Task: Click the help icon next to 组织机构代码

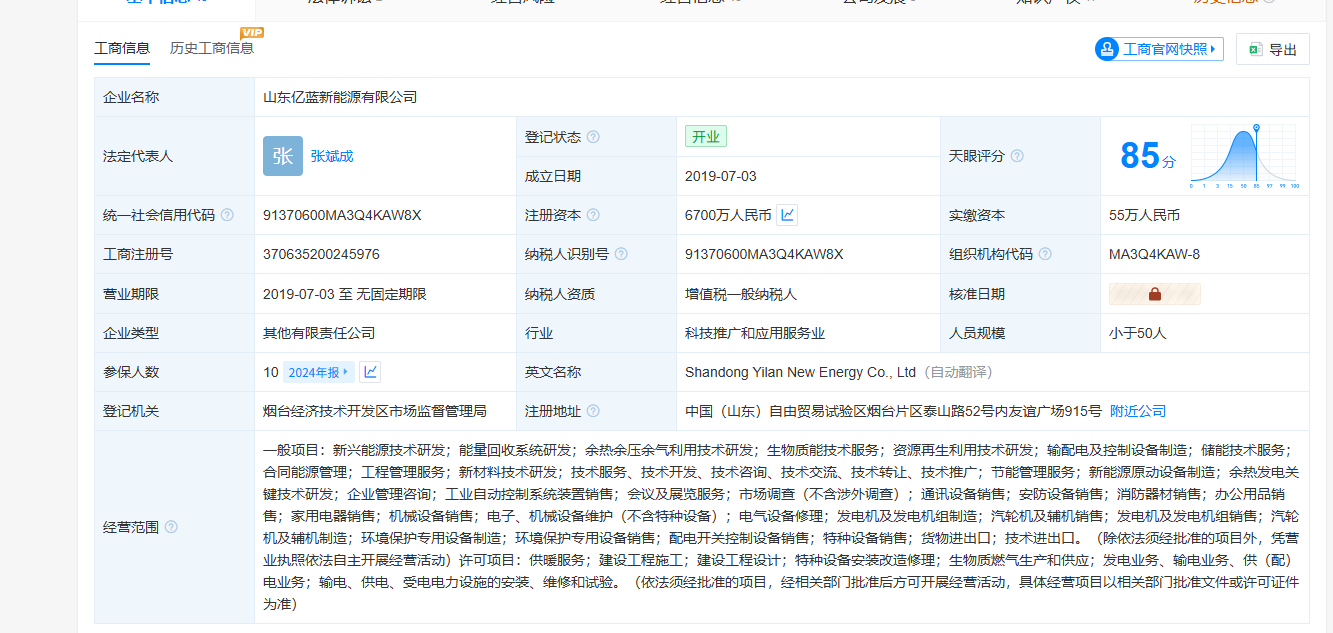Action: click(1045, 254)
